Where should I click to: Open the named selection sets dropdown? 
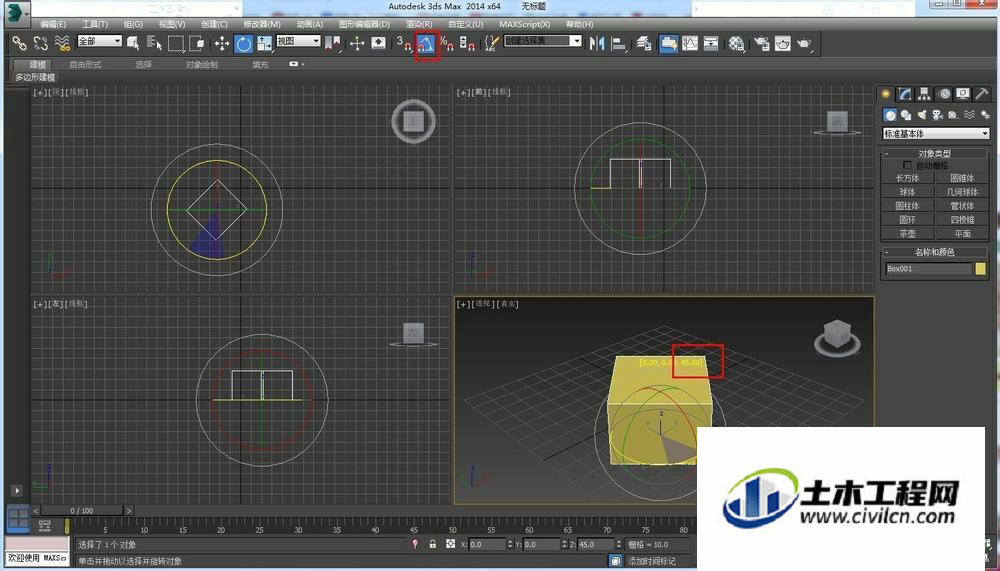(543, 41)
